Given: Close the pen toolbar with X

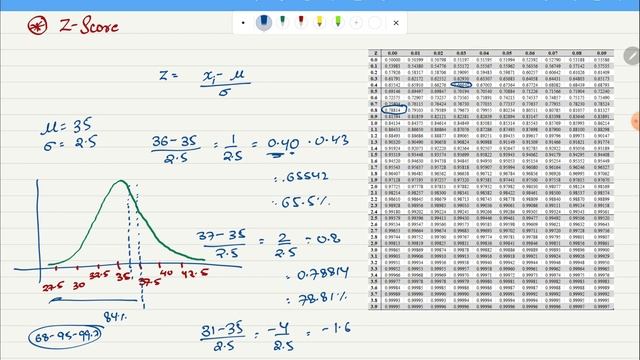Looking at the screenshot, I should 396,23.
